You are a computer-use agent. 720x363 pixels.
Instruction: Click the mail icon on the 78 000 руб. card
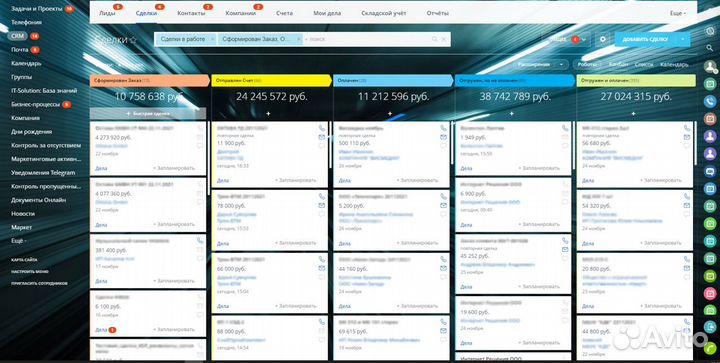[321, 205]
